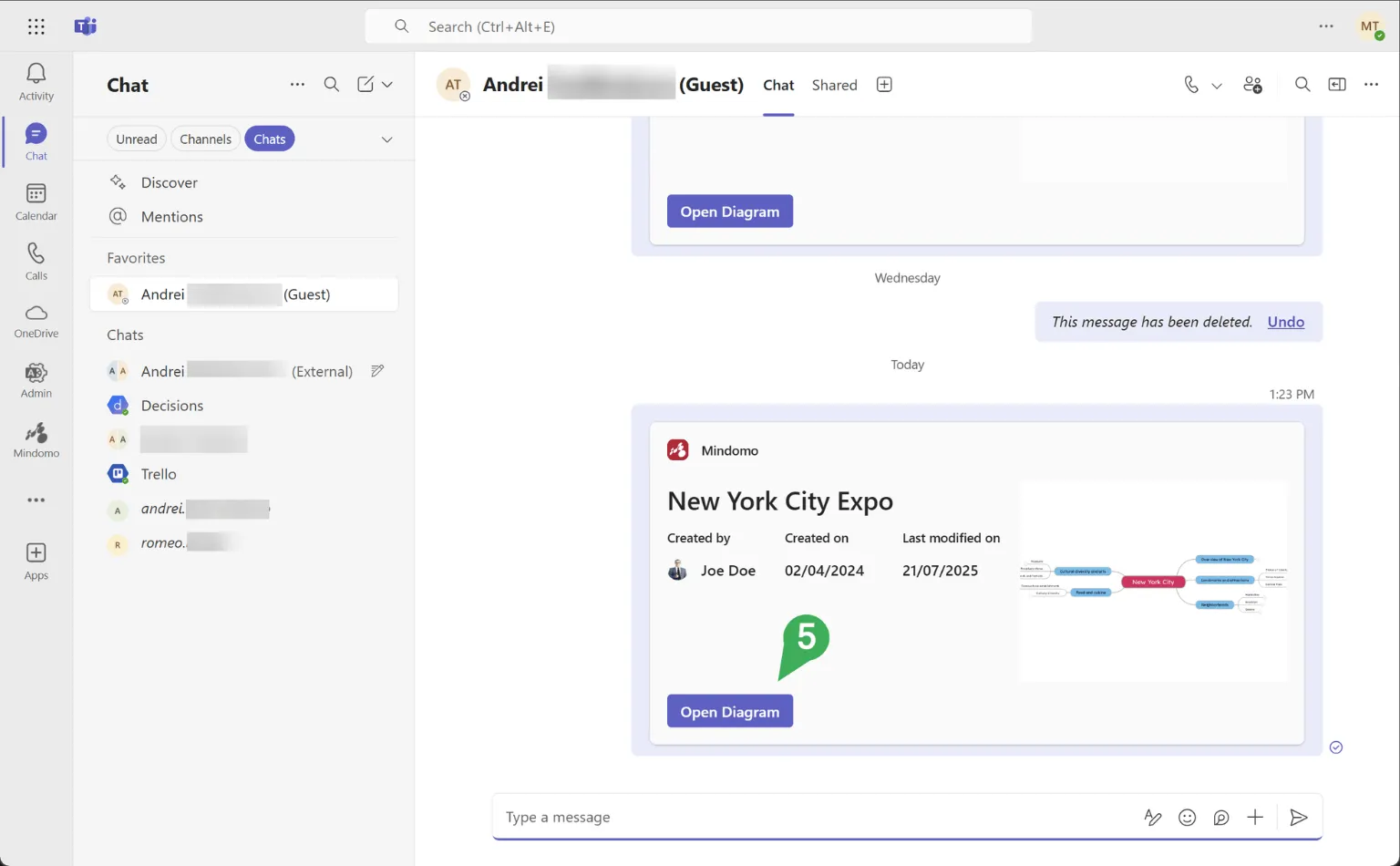Toggle the Unread filter pill

coord(137,139)
